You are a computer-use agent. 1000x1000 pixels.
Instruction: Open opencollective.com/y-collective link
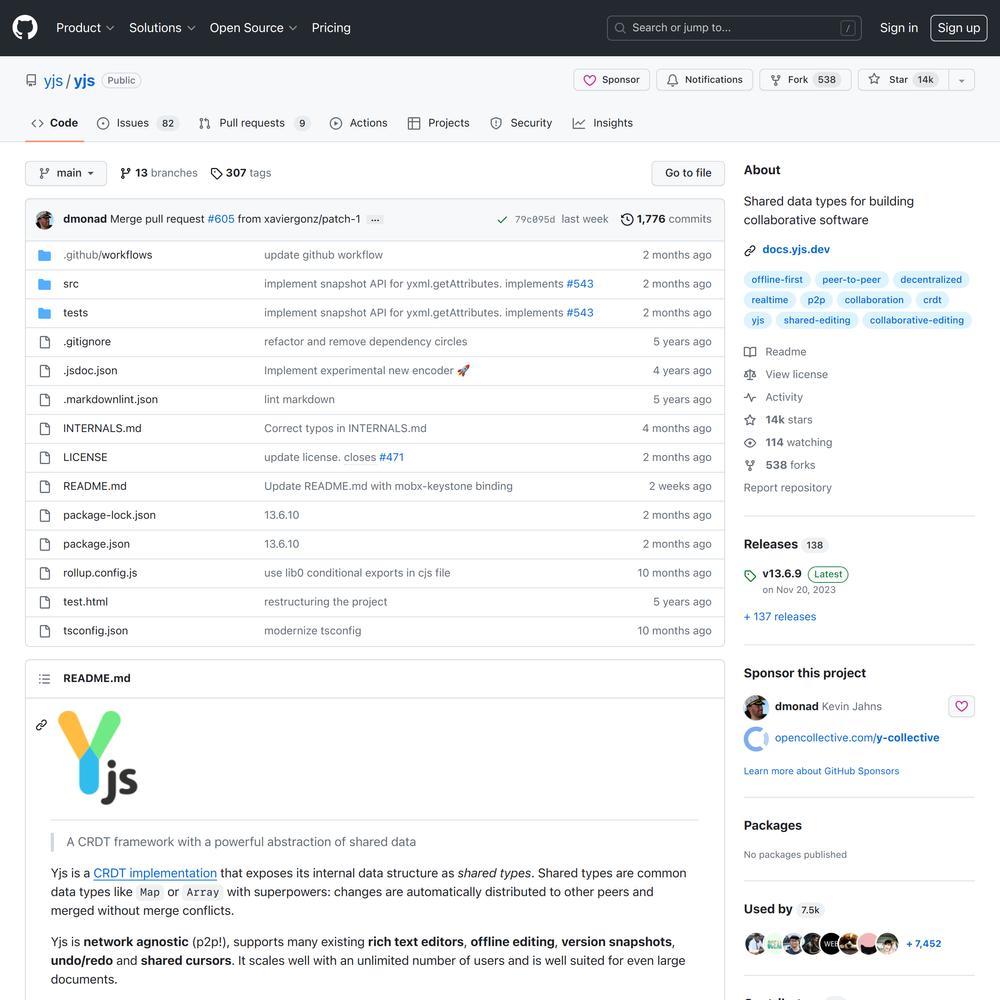coord(857,738)
